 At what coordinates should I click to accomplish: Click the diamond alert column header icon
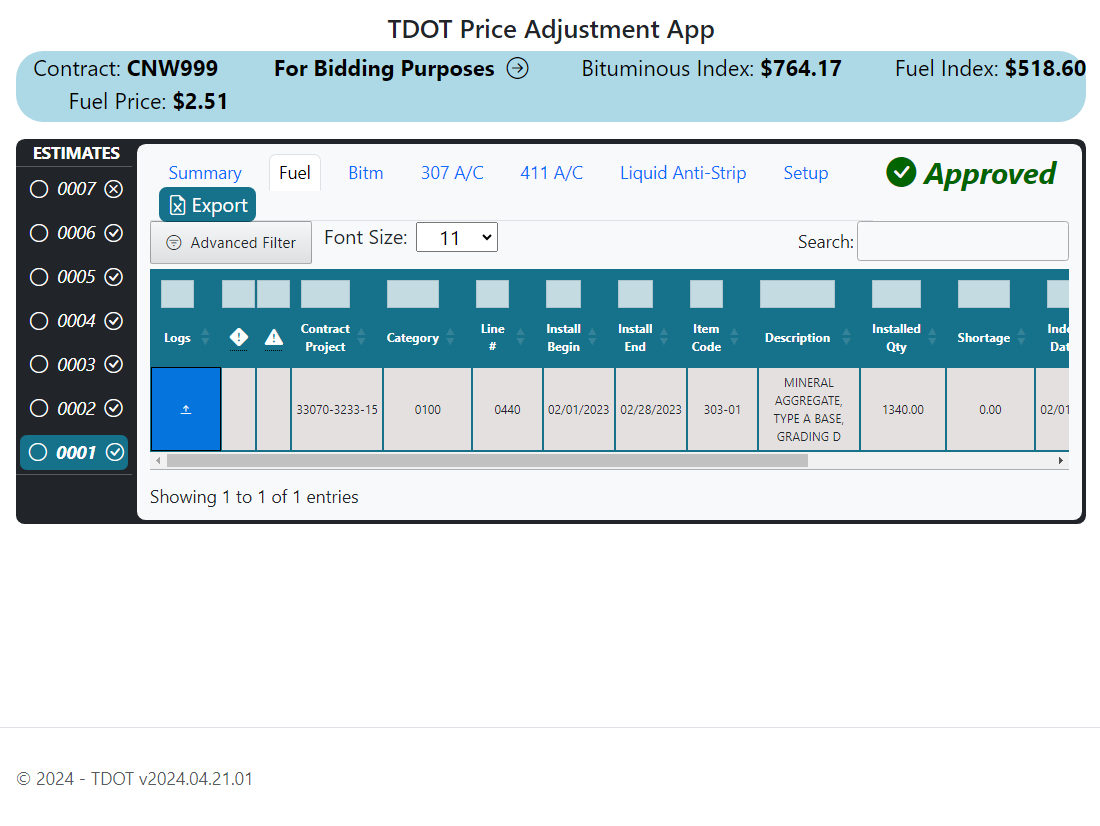tap(239, 338)
